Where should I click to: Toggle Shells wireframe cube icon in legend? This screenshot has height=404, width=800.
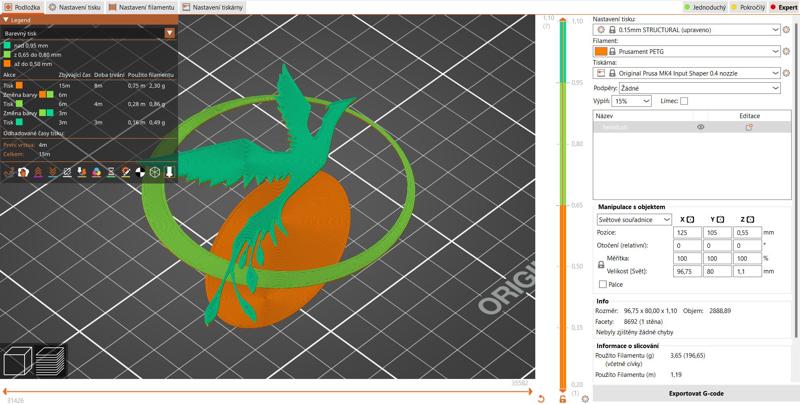(155, 172)
